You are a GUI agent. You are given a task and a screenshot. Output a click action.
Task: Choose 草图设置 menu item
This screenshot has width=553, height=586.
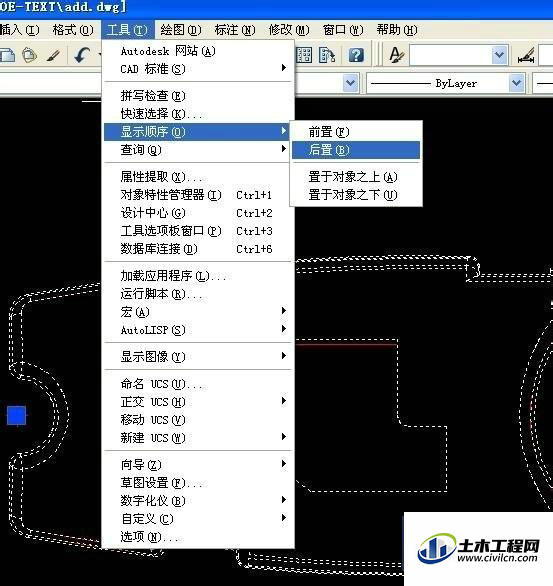click(x=197, y=483)
